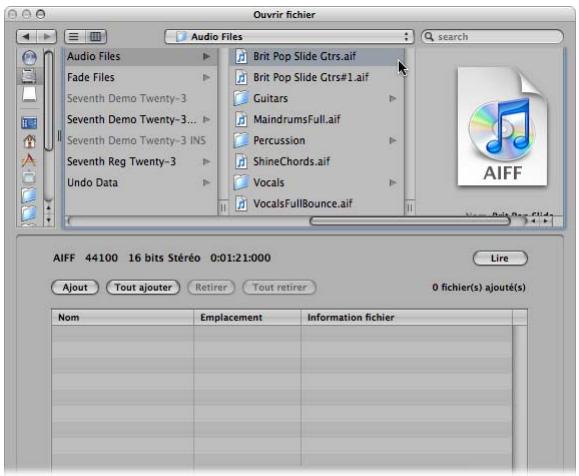Select the hard drive icon in sidebar

pos(29,75)
